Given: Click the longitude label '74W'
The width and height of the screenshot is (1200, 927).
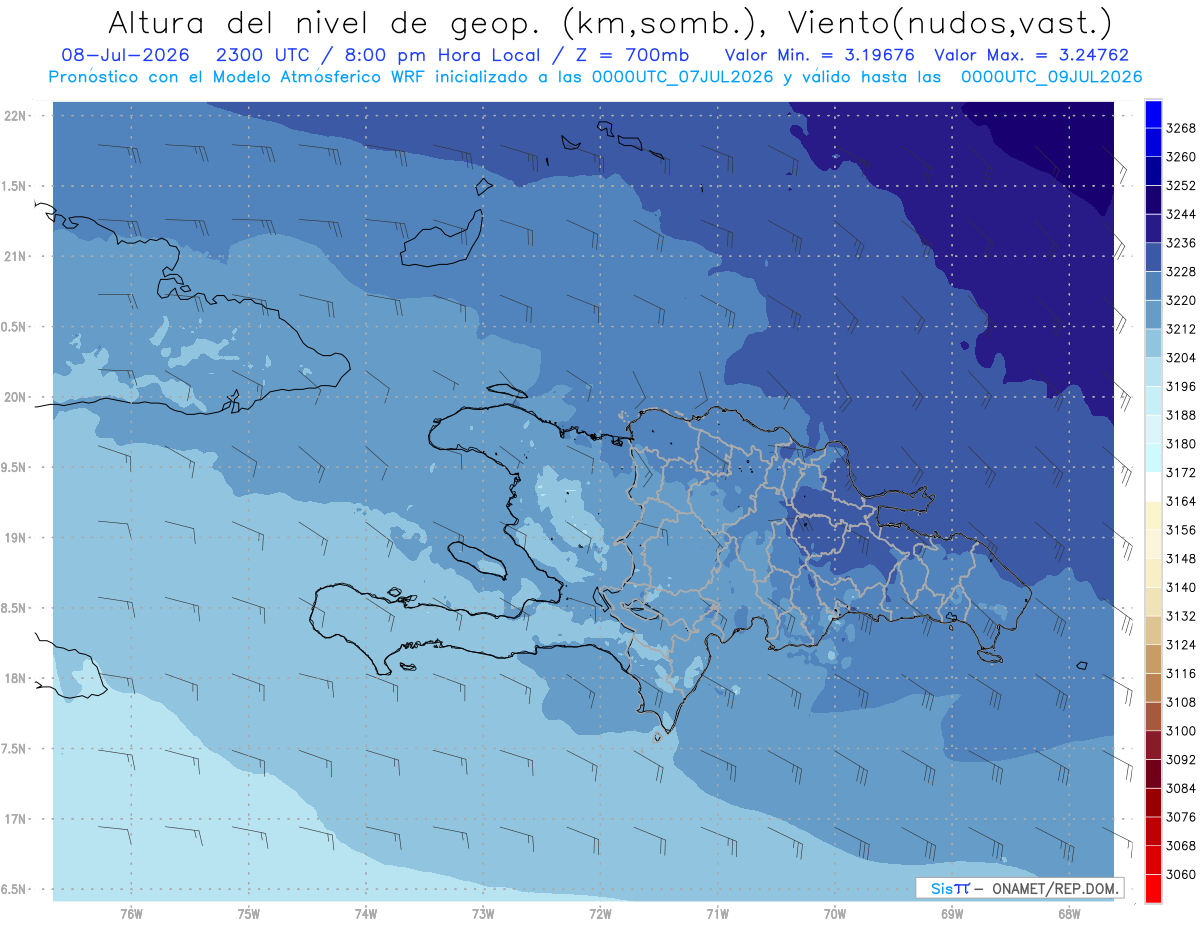Looking at the screenshot, I should tap(366, 913).
